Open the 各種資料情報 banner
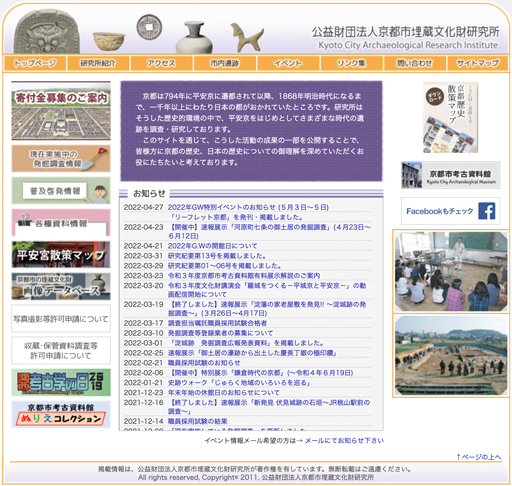 click(x=61, y=223)
